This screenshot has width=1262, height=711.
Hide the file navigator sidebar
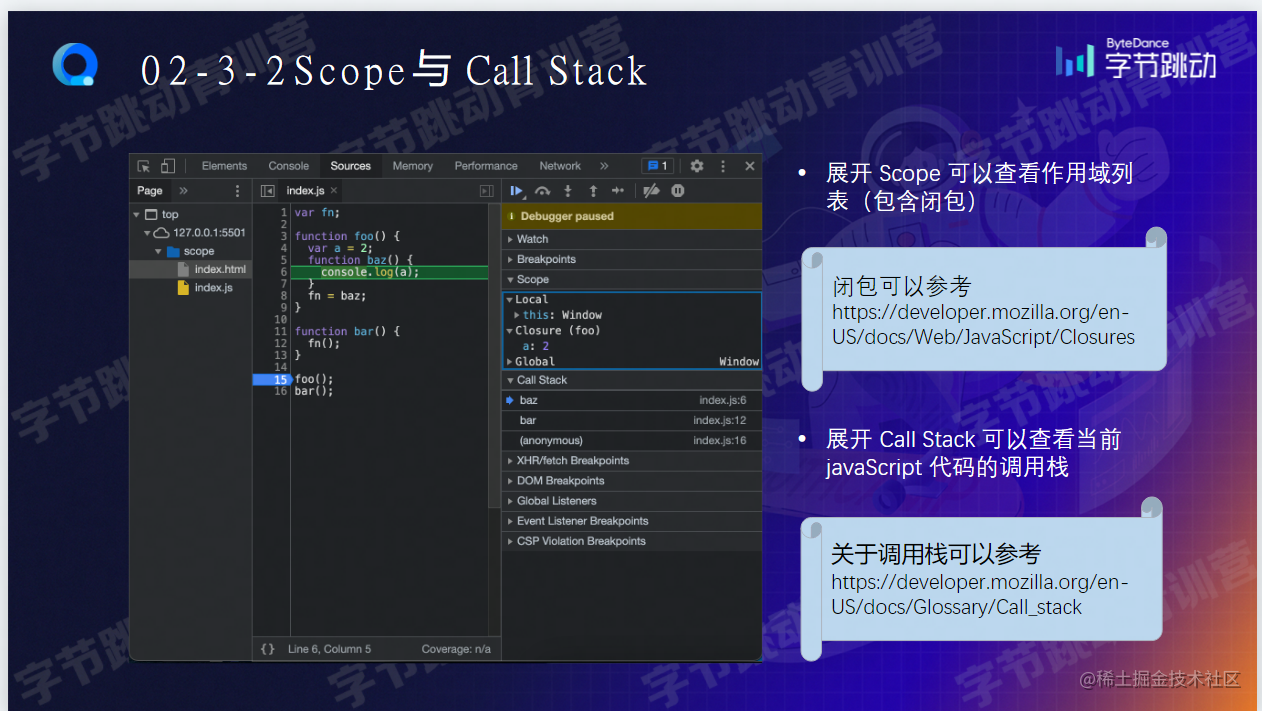(x=268, y=191)
